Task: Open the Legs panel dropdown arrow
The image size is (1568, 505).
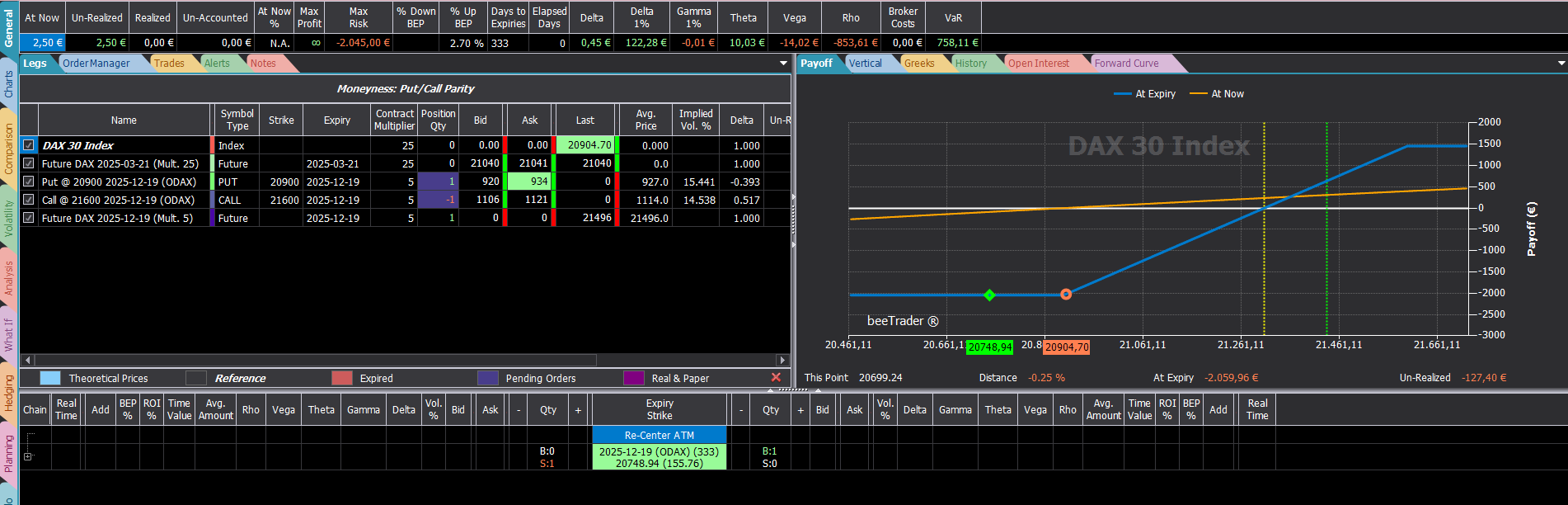Action: (x=783, y=64)
